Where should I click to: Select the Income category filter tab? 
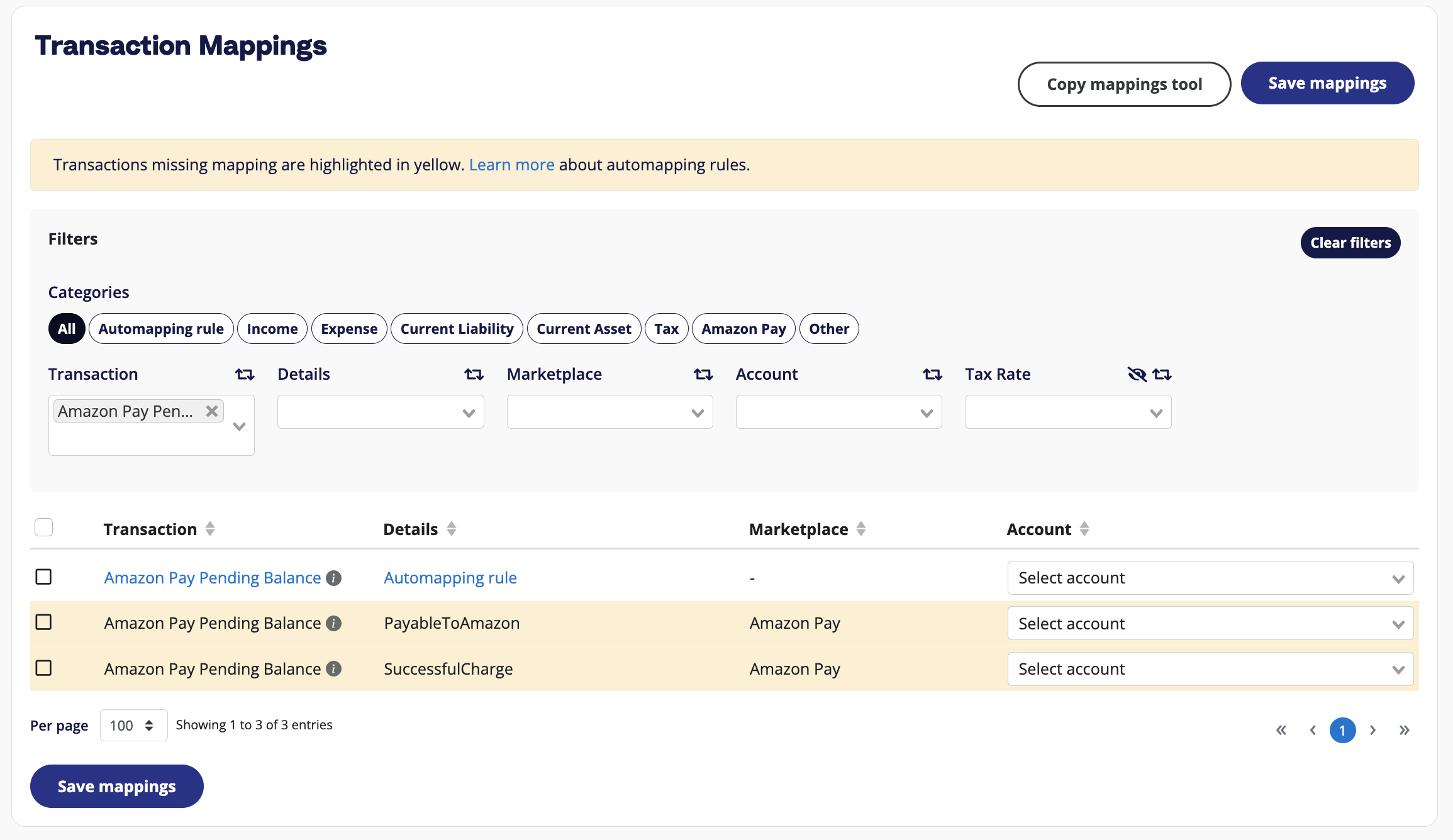click(273, 328)
